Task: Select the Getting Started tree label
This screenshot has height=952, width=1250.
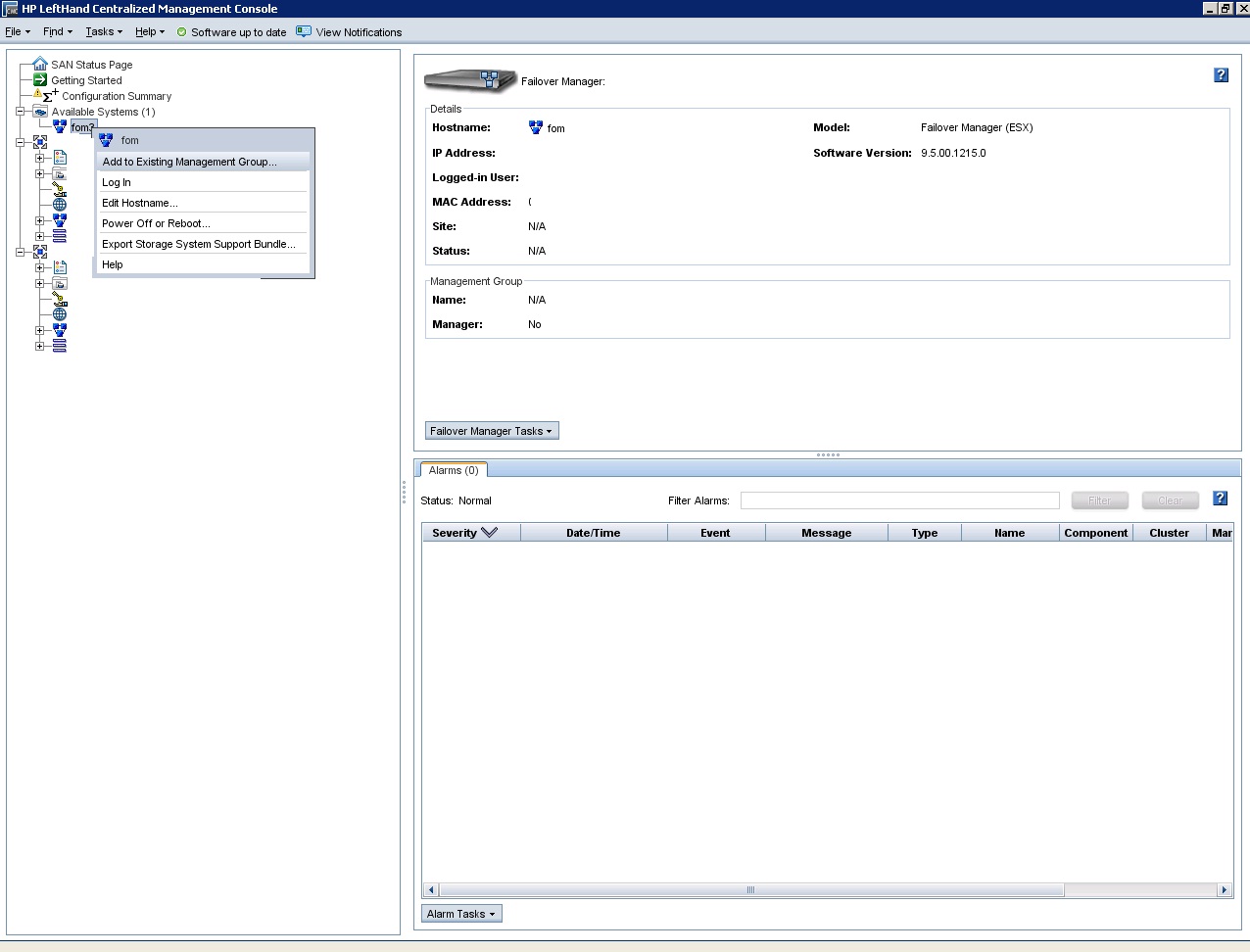Action: point(86,80)
